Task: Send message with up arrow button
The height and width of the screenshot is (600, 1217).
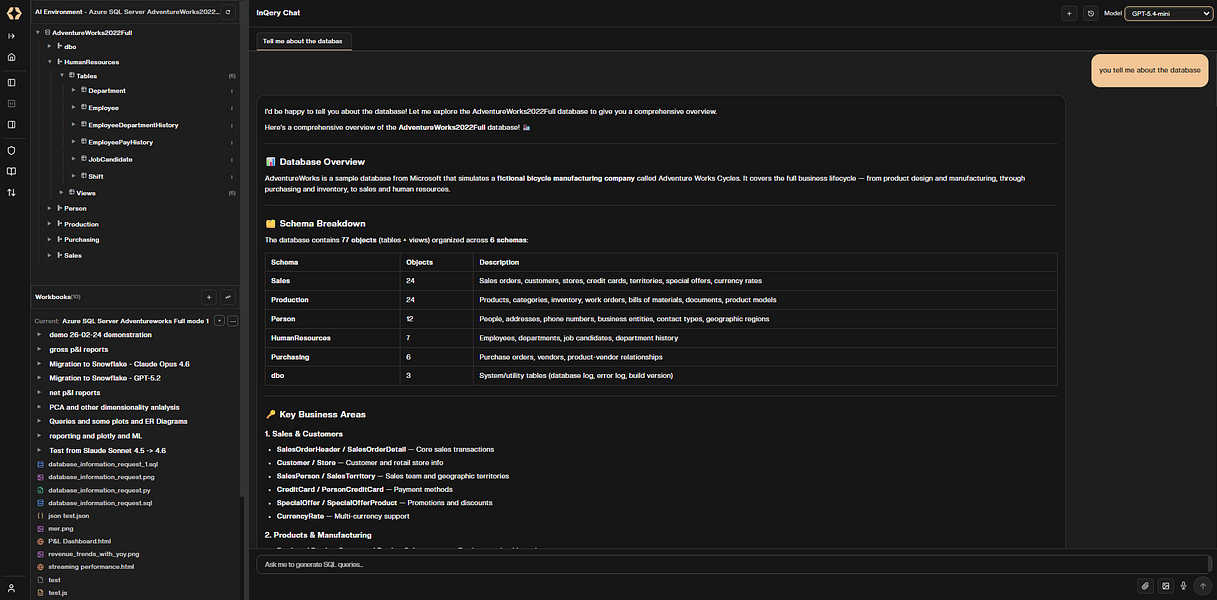Action: coord(1203,586)
